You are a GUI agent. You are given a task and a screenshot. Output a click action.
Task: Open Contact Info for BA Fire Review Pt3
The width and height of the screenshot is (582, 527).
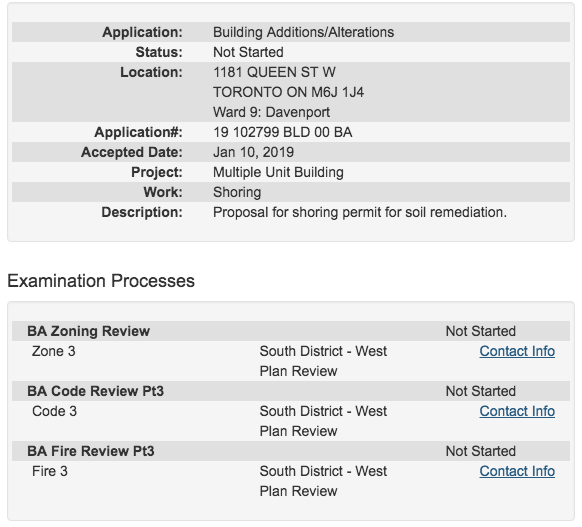[517, 471]
